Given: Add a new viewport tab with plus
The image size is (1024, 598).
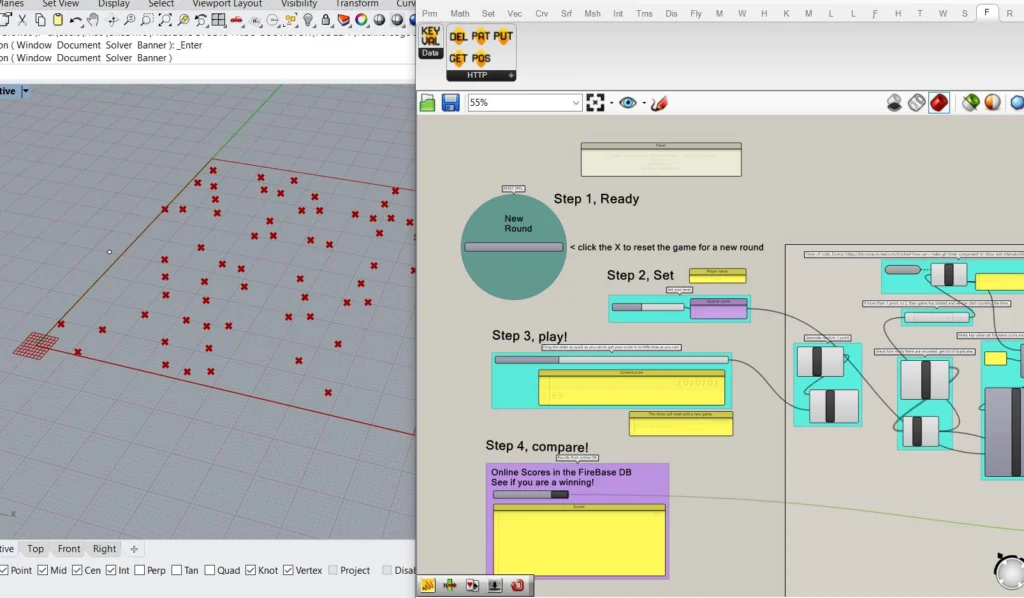Looking at the screenshot, I should [134, 549].
